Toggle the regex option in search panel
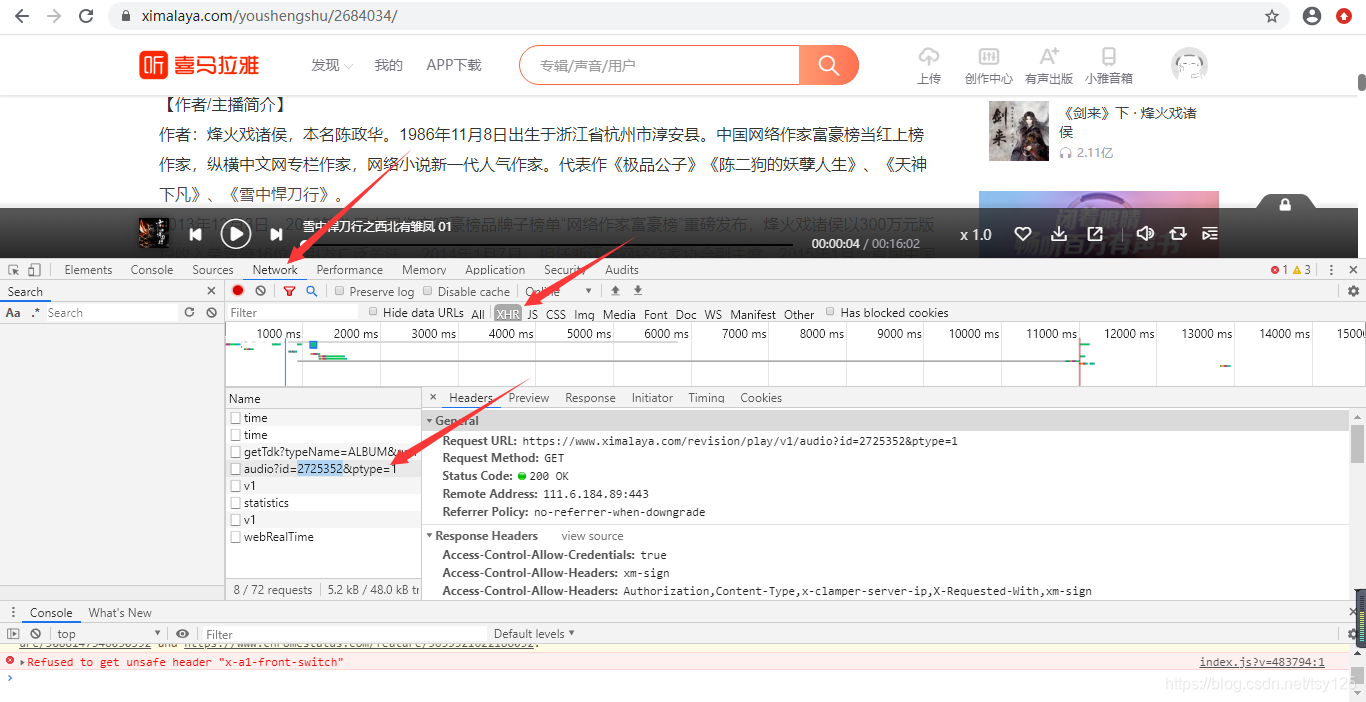 35,313
